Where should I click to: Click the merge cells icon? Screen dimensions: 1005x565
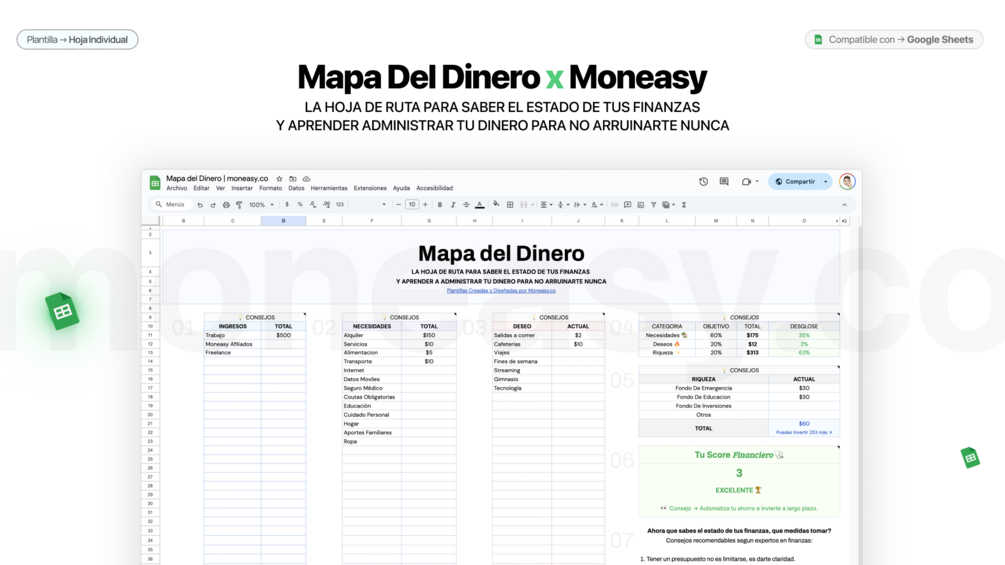(524, 205)
